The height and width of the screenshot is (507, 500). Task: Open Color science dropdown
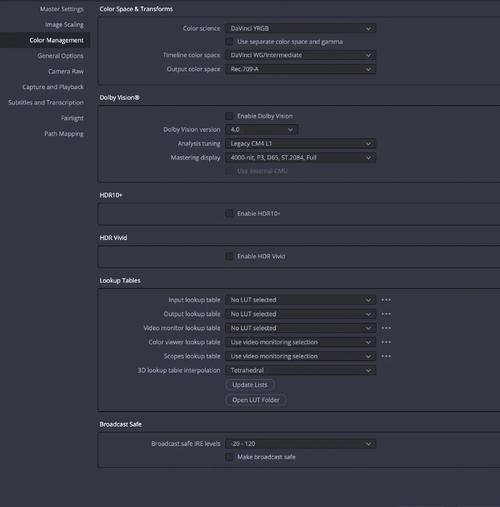tap(300, 28)
